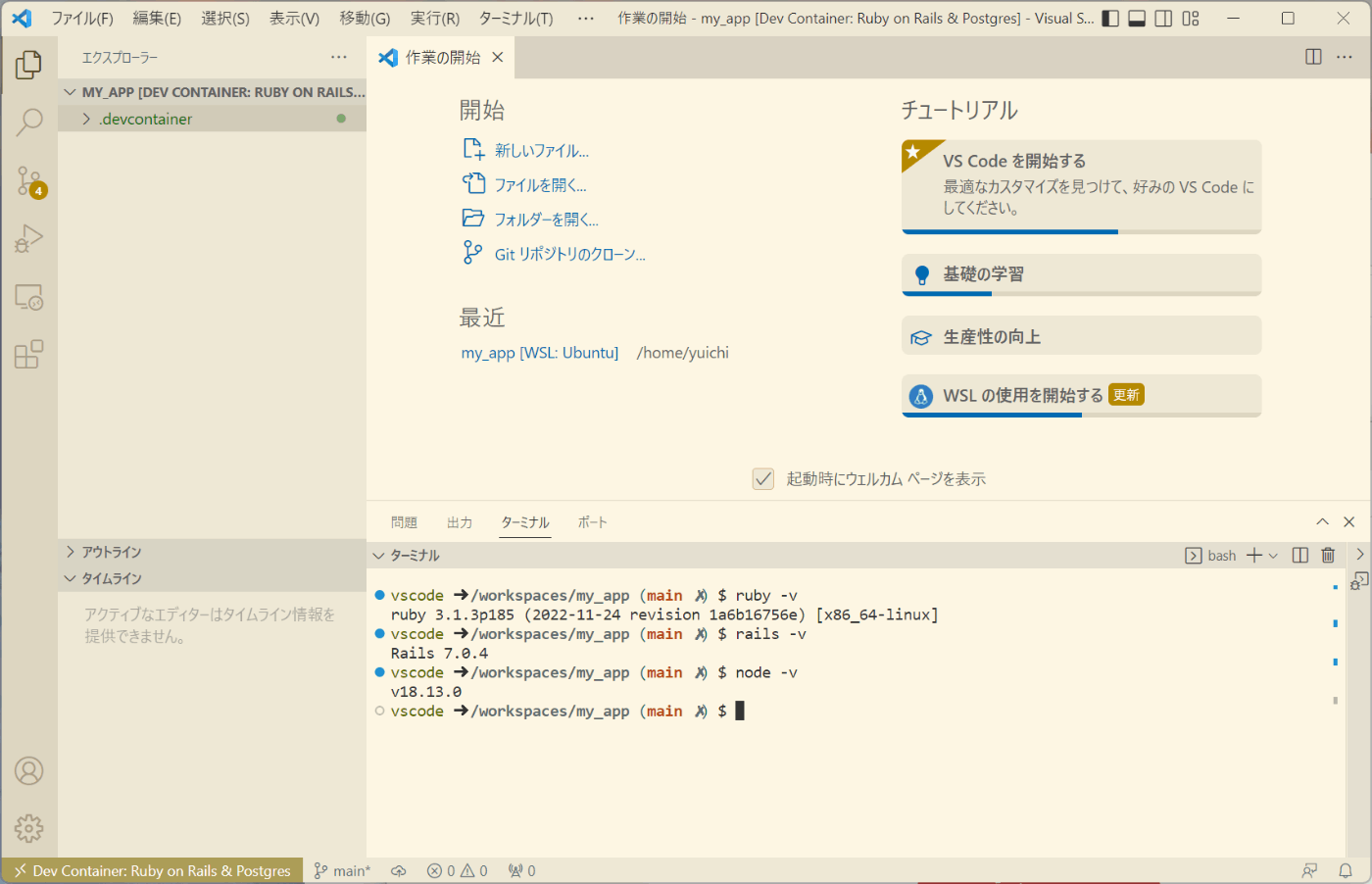Open the launch profile dropdown arrow
Viewport: 1372px width, 884px height.
[1273, 556]
